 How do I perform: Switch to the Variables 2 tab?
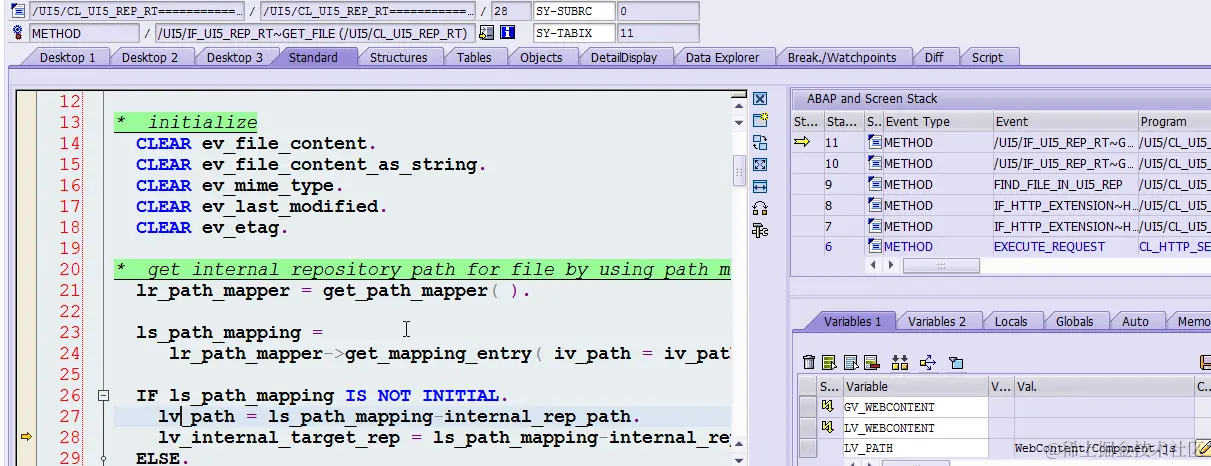[x=937, y=321]
